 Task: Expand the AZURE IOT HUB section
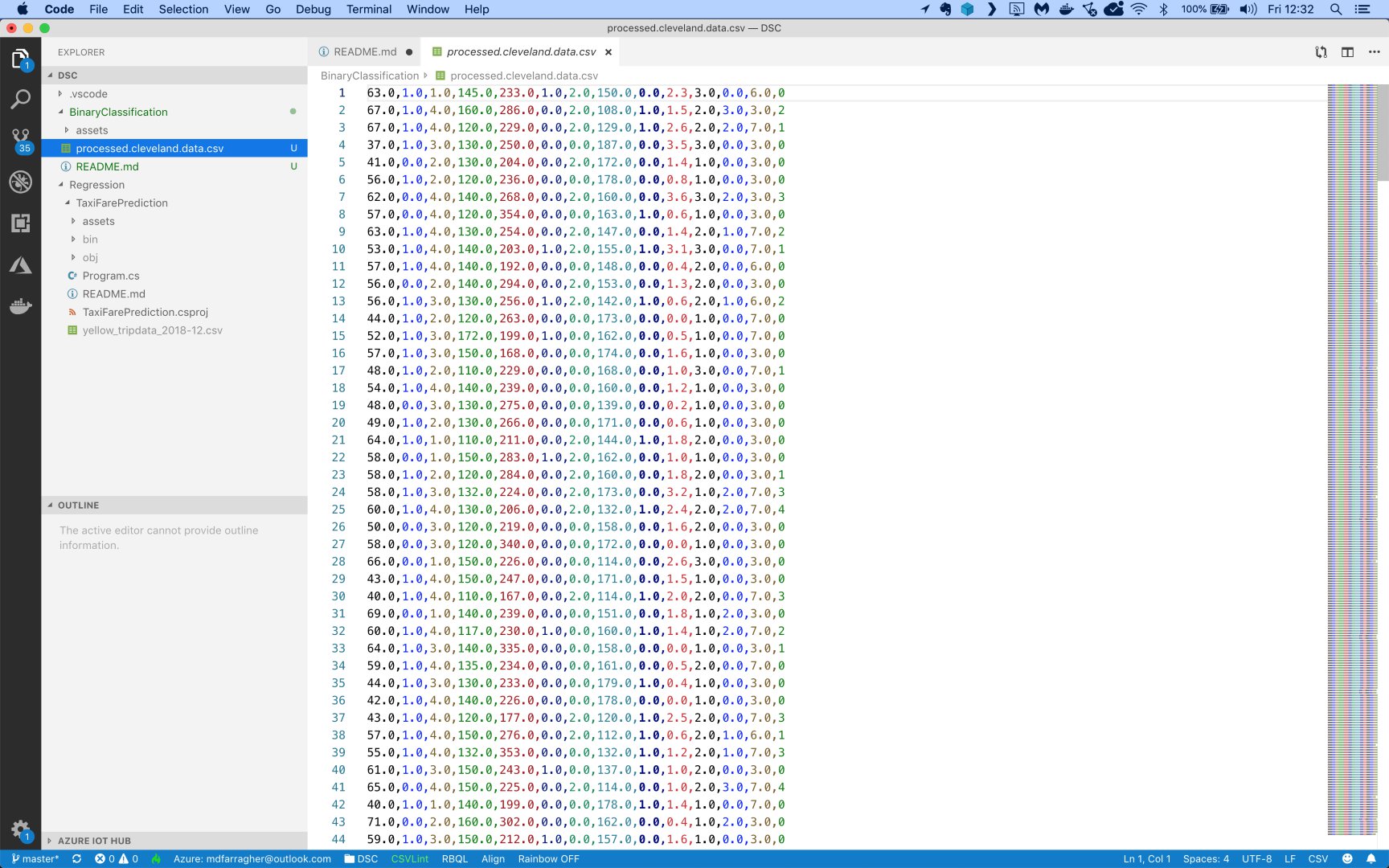pyautogui.click(x=94, y=841)
